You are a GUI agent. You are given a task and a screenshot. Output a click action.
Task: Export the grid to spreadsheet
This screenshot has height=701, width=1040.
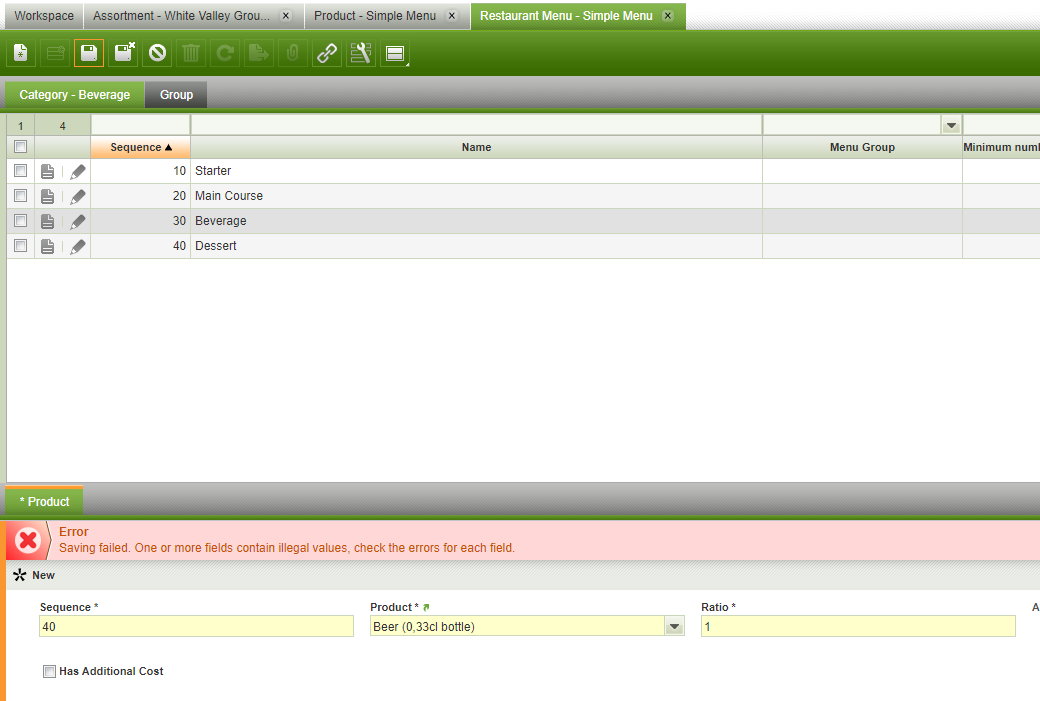point(259,53)
